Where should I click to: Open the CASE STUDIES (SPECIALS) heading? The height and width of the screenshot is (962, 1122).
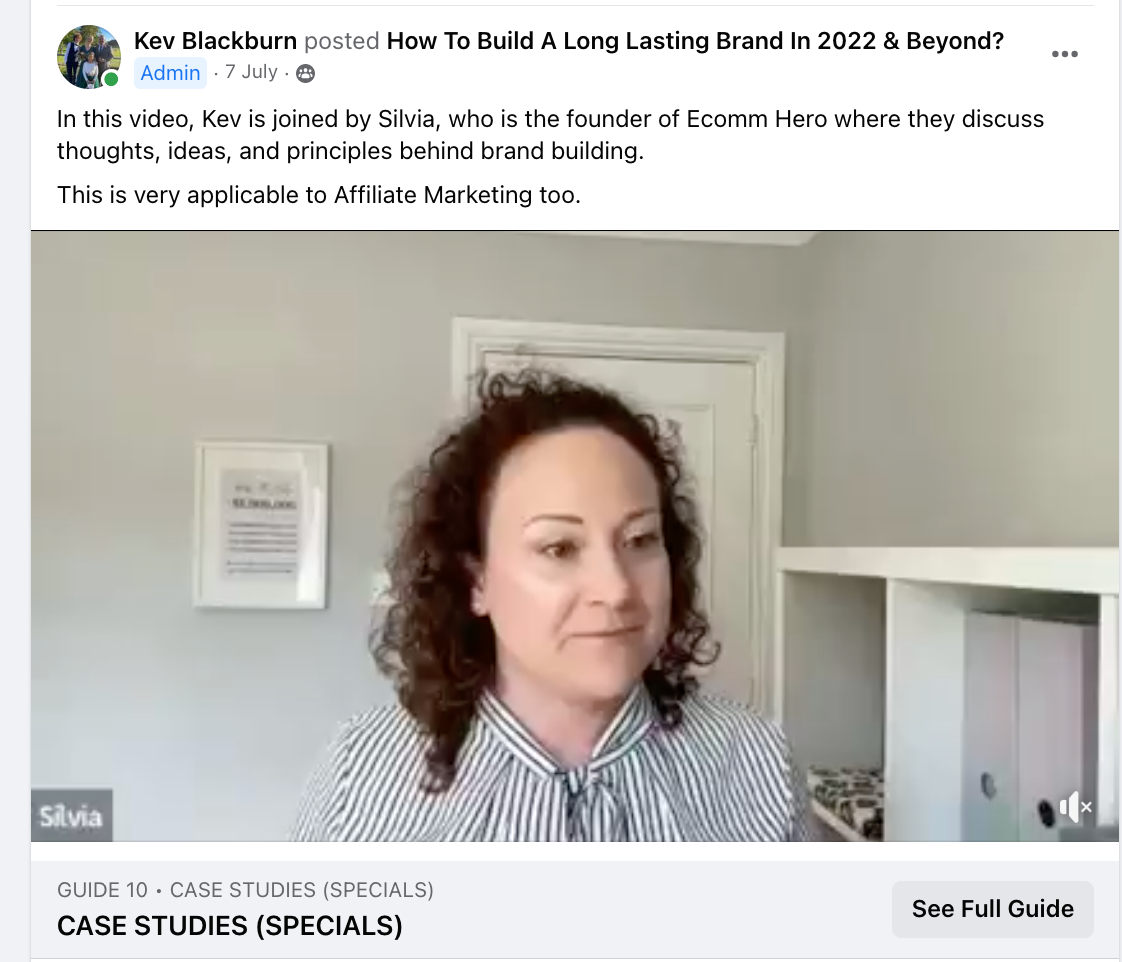point(230,925)
